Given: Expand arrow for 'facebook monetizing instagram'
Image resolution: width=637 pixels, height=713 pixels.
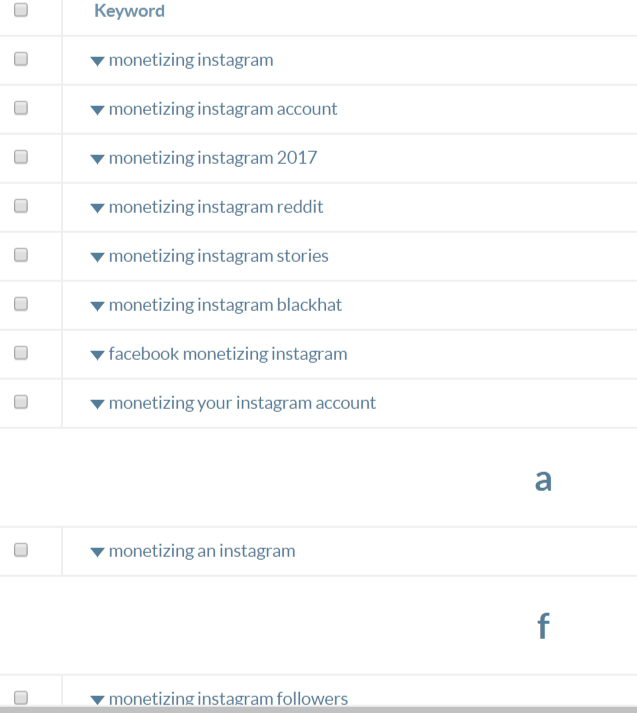Looking at the screenshot, I should point(97,355).
